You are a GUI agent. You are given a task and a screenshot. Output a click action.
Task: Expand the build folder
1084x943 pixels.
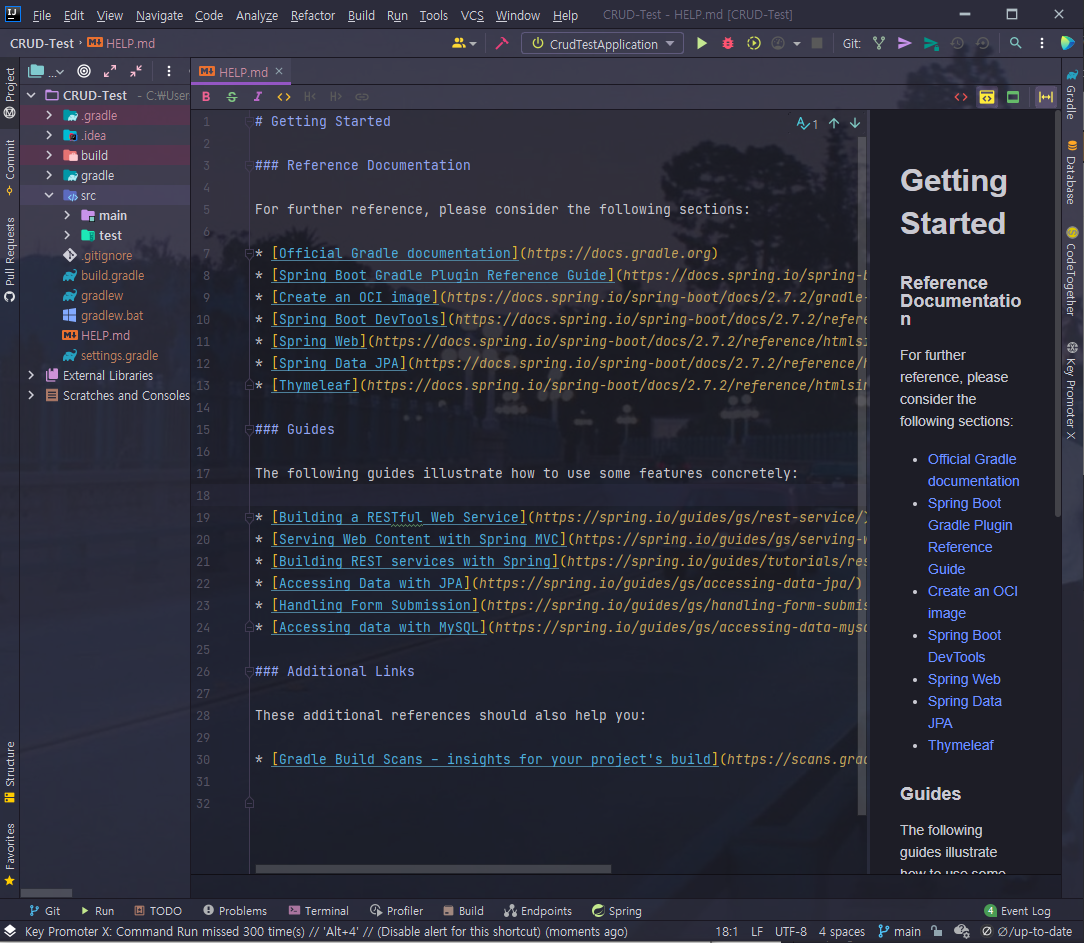coord(49,156)
